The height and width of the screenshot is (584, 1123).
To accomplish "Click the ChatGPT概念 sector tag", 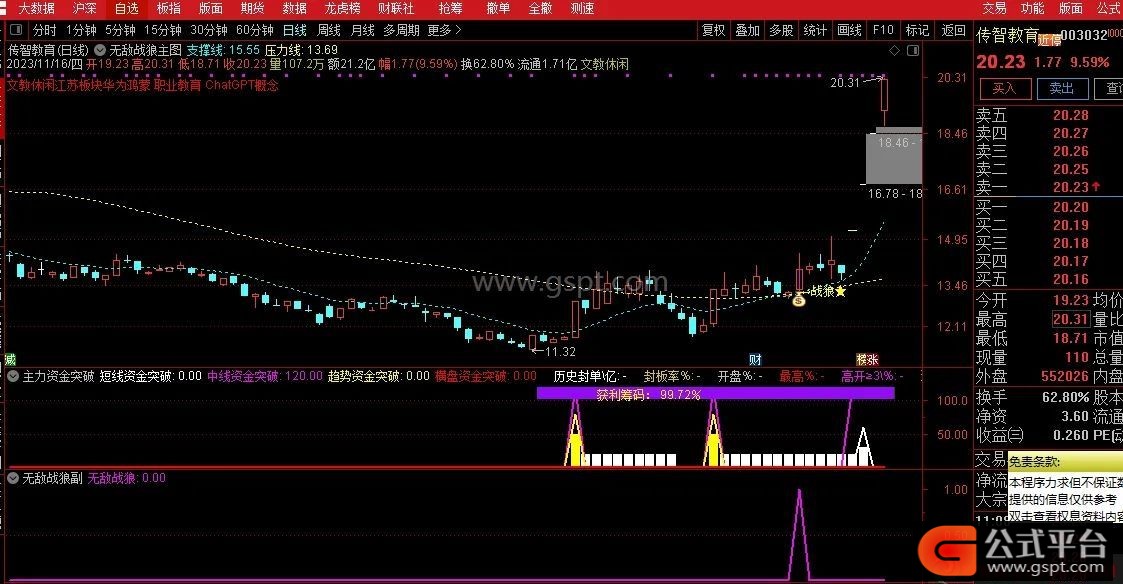I will (x=241, y=85).
